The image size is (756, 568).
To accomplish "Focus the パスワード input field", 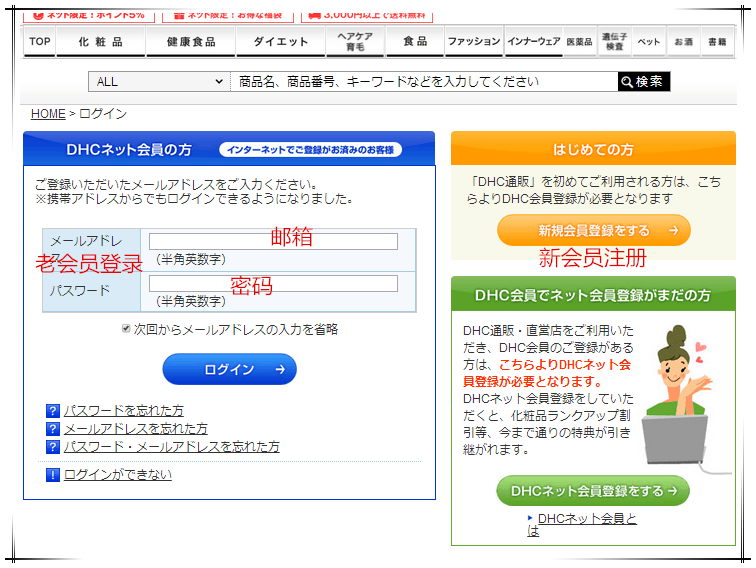I will (273, 284).
